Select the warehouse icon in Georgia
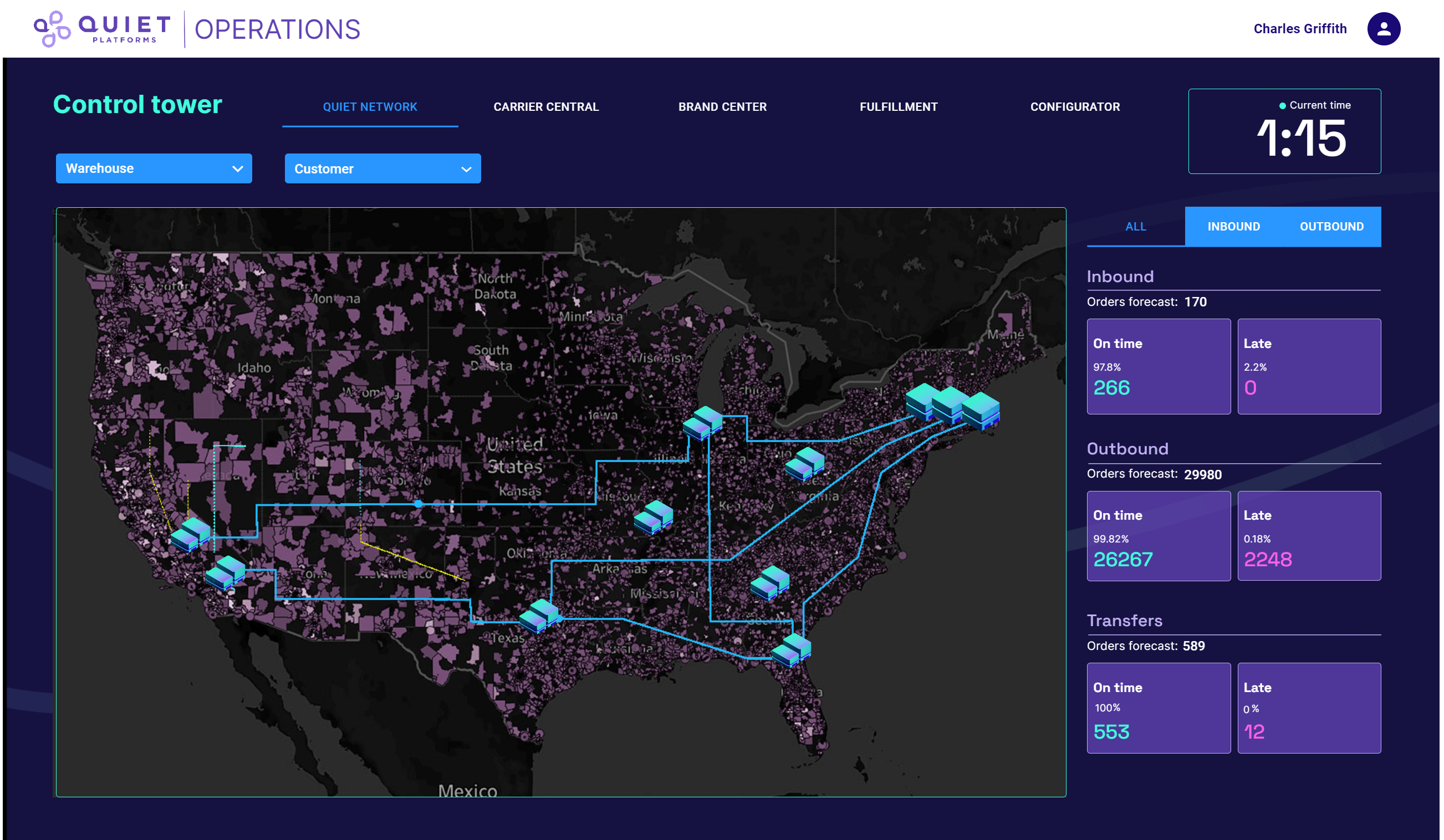Viewport: 1444px width, 840px height. point(769,582)
